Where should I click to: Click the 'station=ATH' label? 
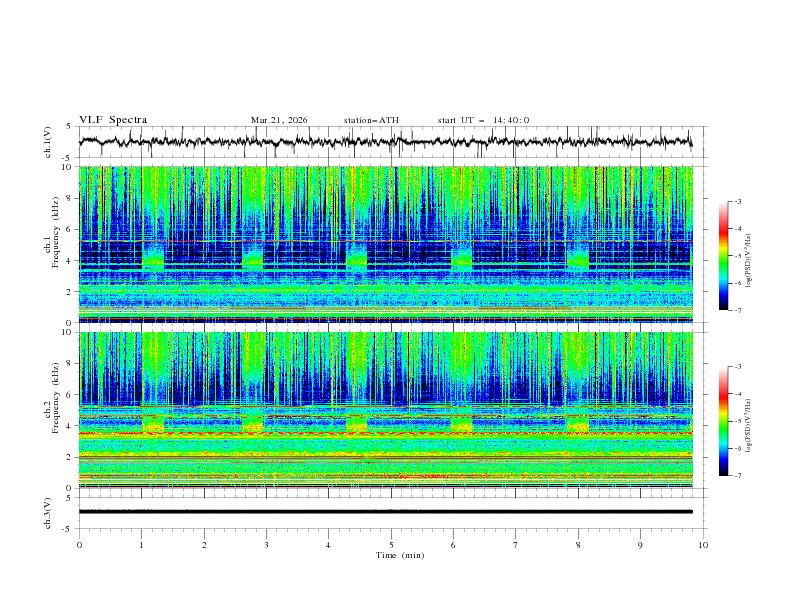pyautogui.click(x=371, y=120)
